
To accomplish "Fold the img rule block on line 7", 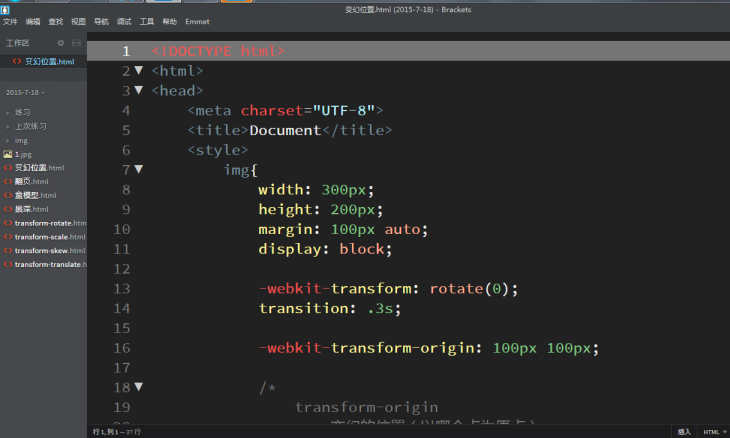I will click(139, 170).
